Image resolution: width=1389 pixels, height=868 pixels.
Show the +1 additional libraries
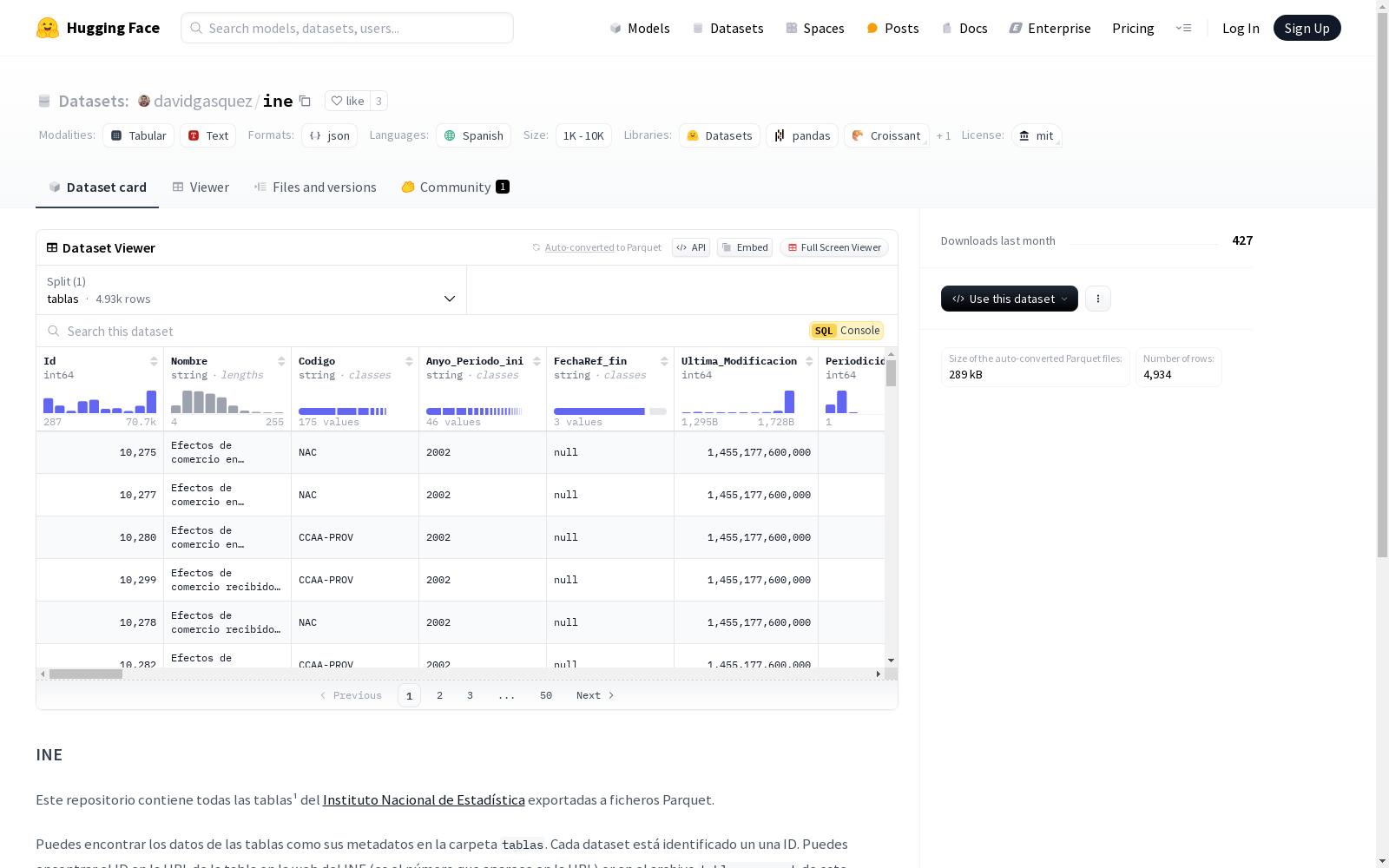944,135
